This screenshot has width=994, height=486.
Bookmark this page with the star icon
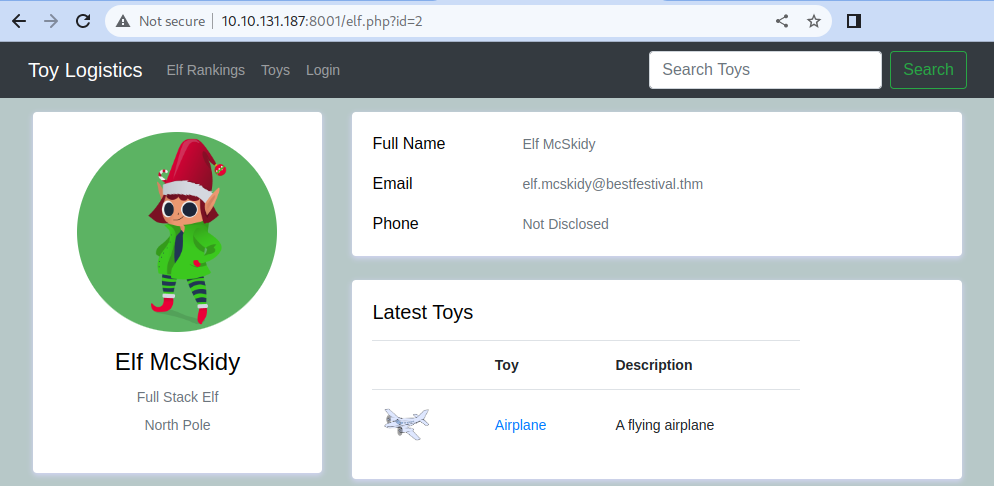tap(814, 21)
